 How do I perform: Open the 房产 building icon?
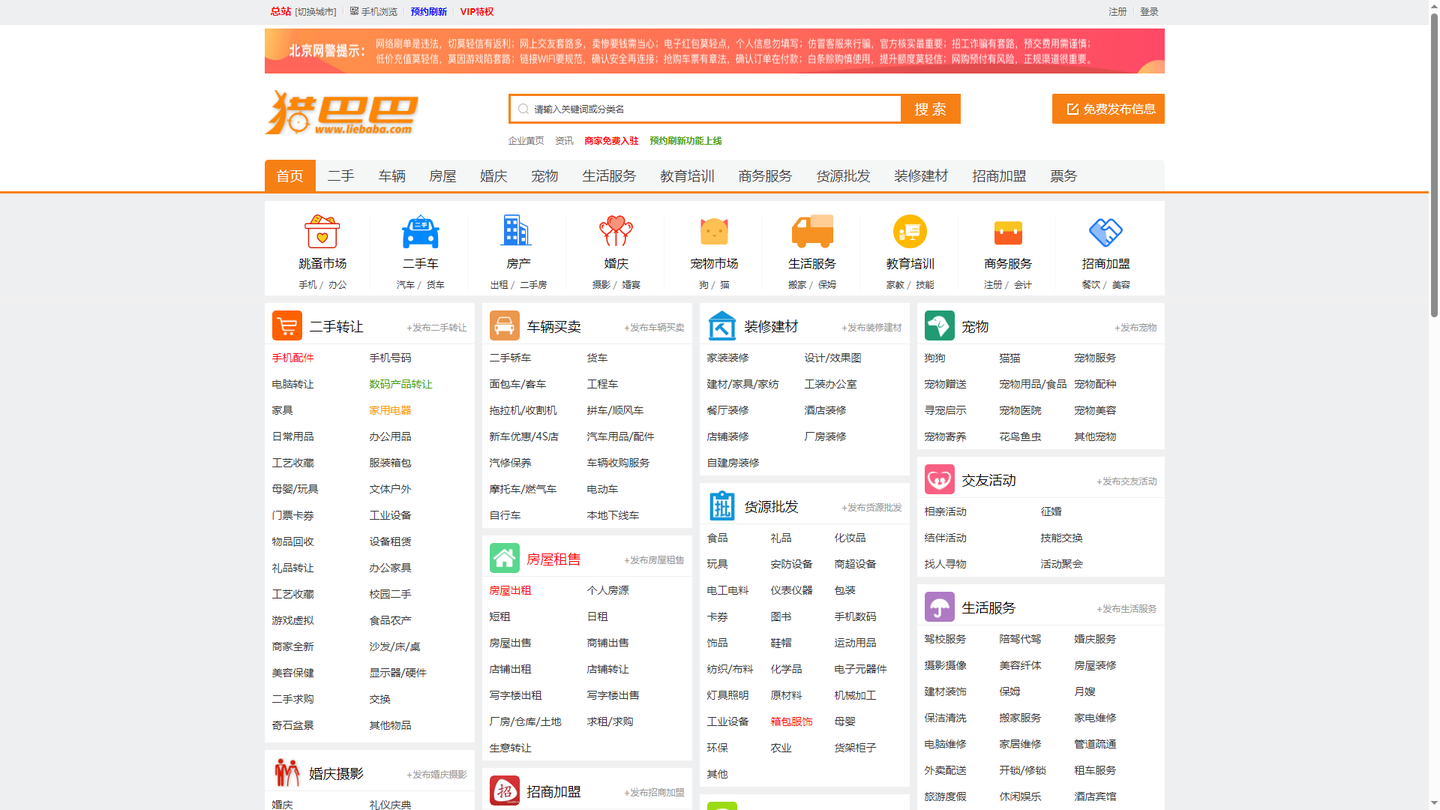point(517,232)
